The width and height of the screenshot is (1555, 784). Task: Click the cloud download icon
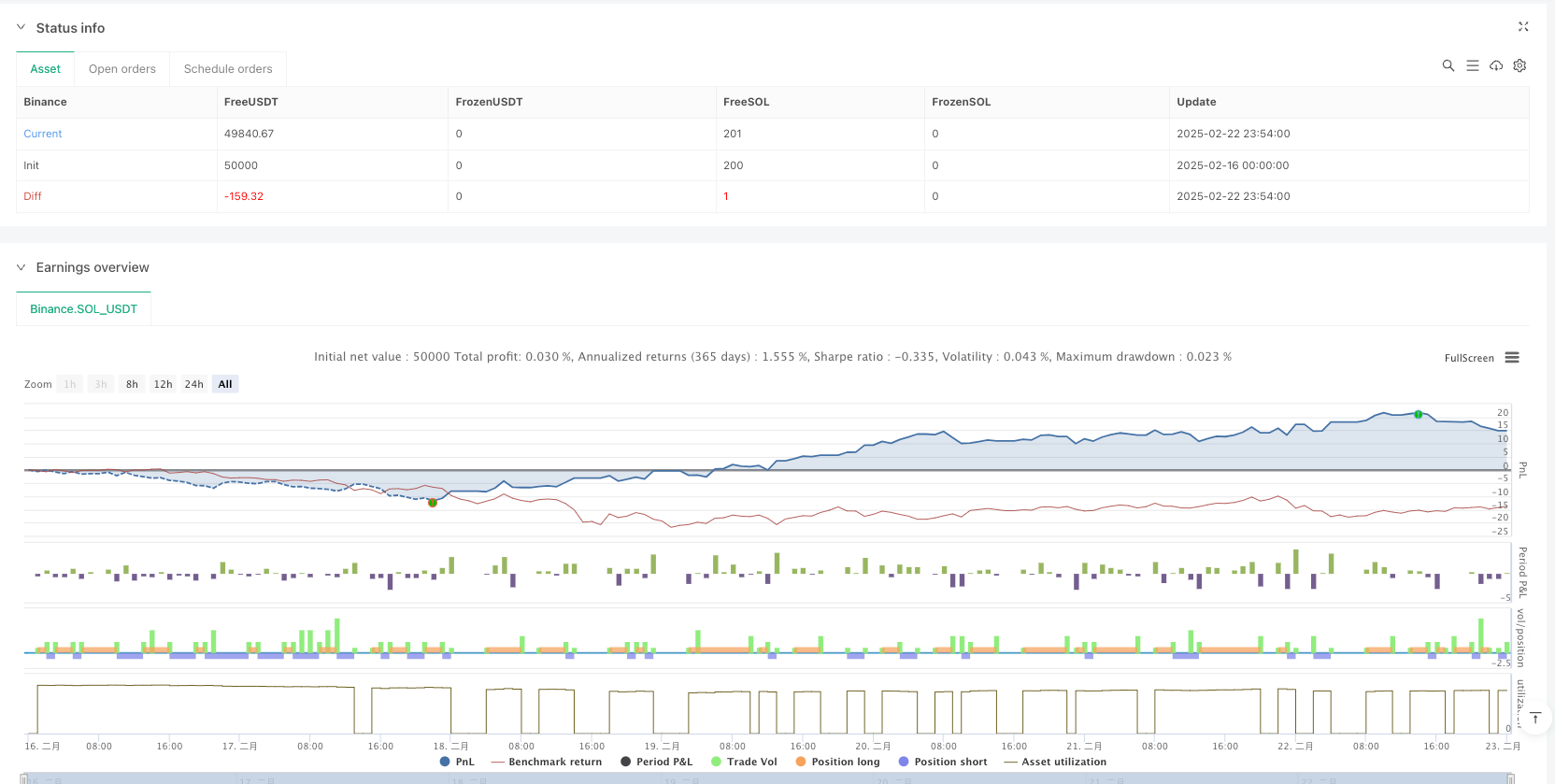pyautogui.click(x=1496, y=65)
